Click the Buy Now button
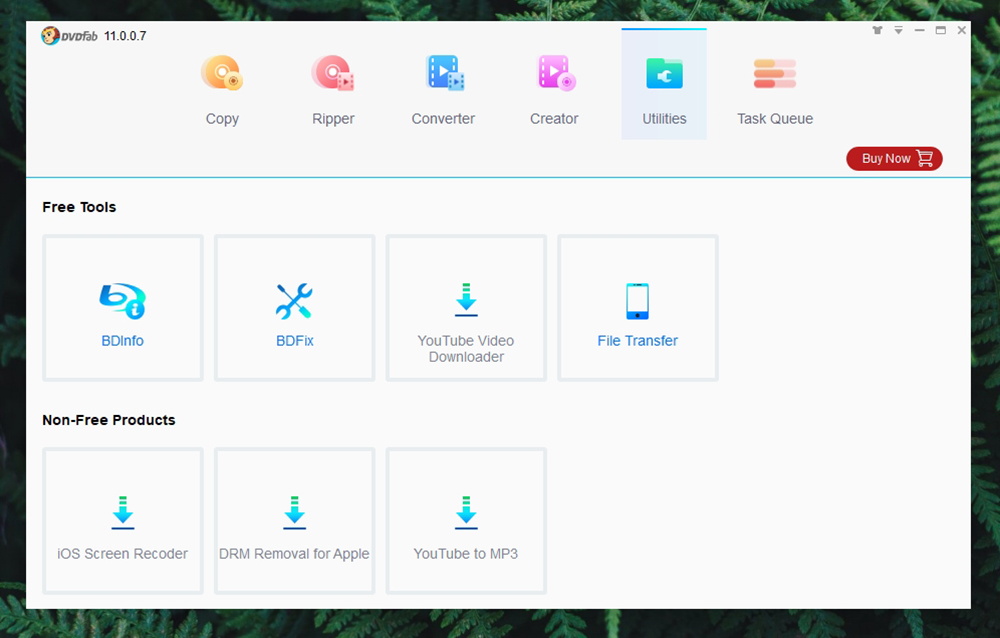Viewport: 1000px width, 638px height. tap(894, 158)
